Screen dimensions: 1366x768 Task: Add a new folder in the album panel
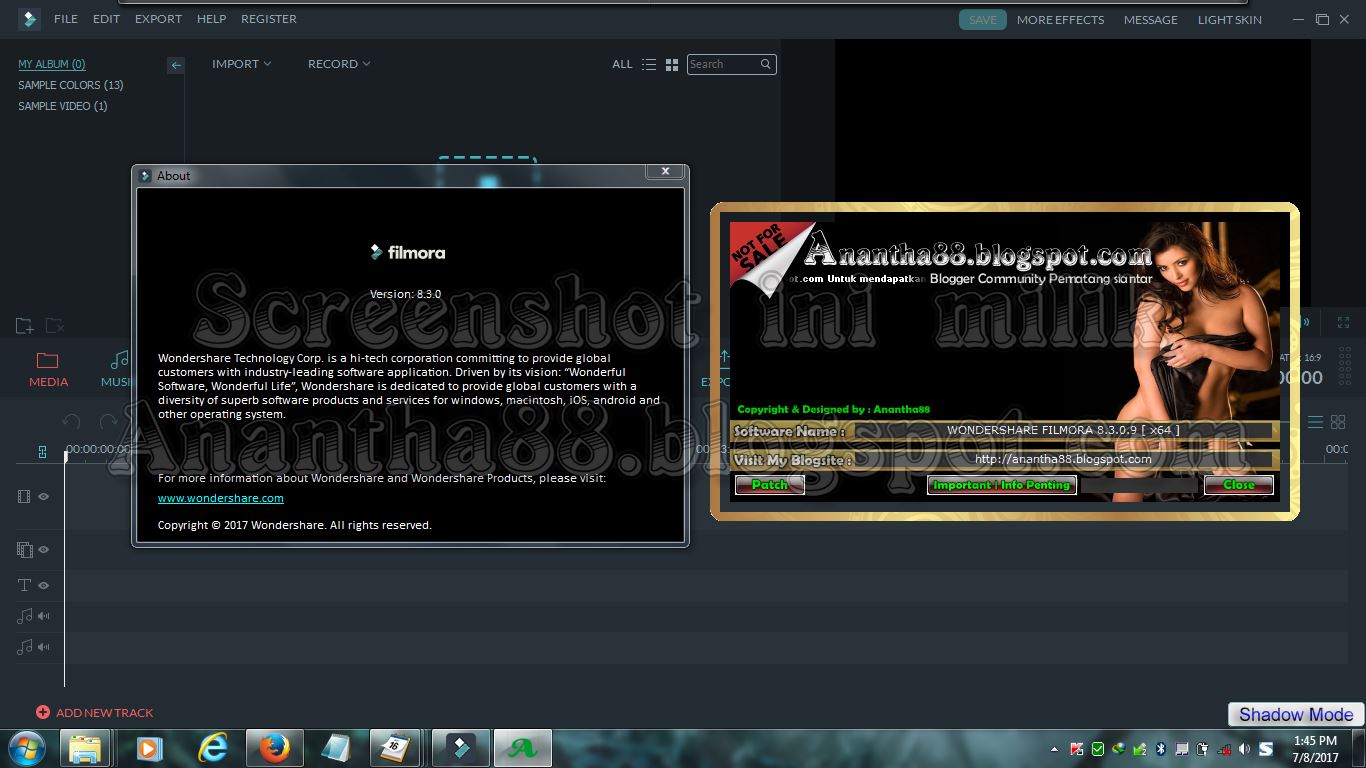(x=25, y=326)
